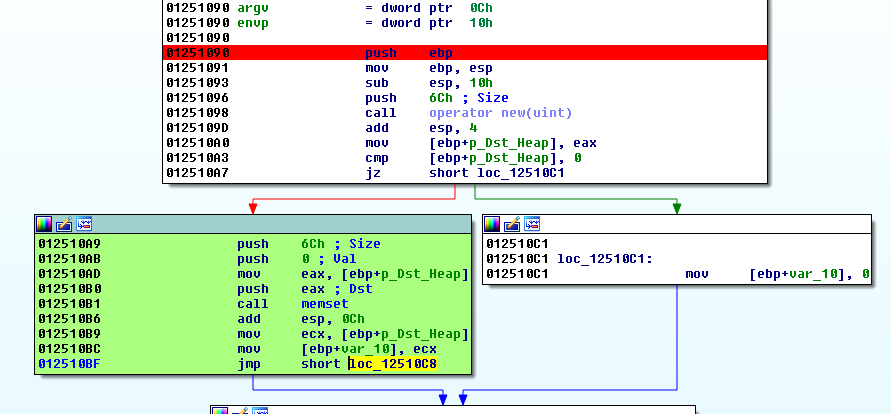Select the highlighted loc_12510C8 jump target
The image size is (891, 414).
tap(394, 364)
